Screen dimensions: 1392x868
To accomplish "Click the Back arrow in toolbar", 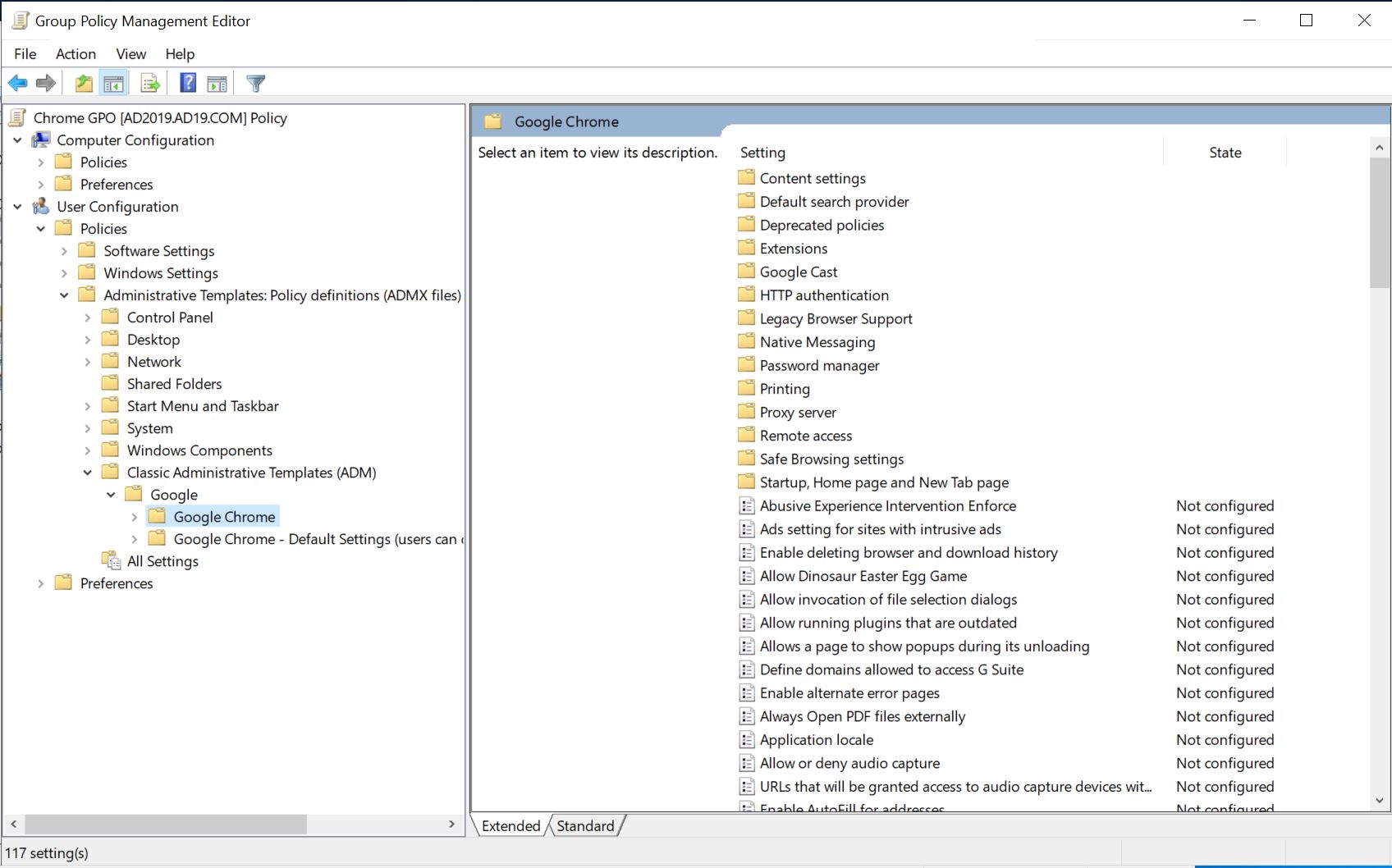I will pos(17,83).
